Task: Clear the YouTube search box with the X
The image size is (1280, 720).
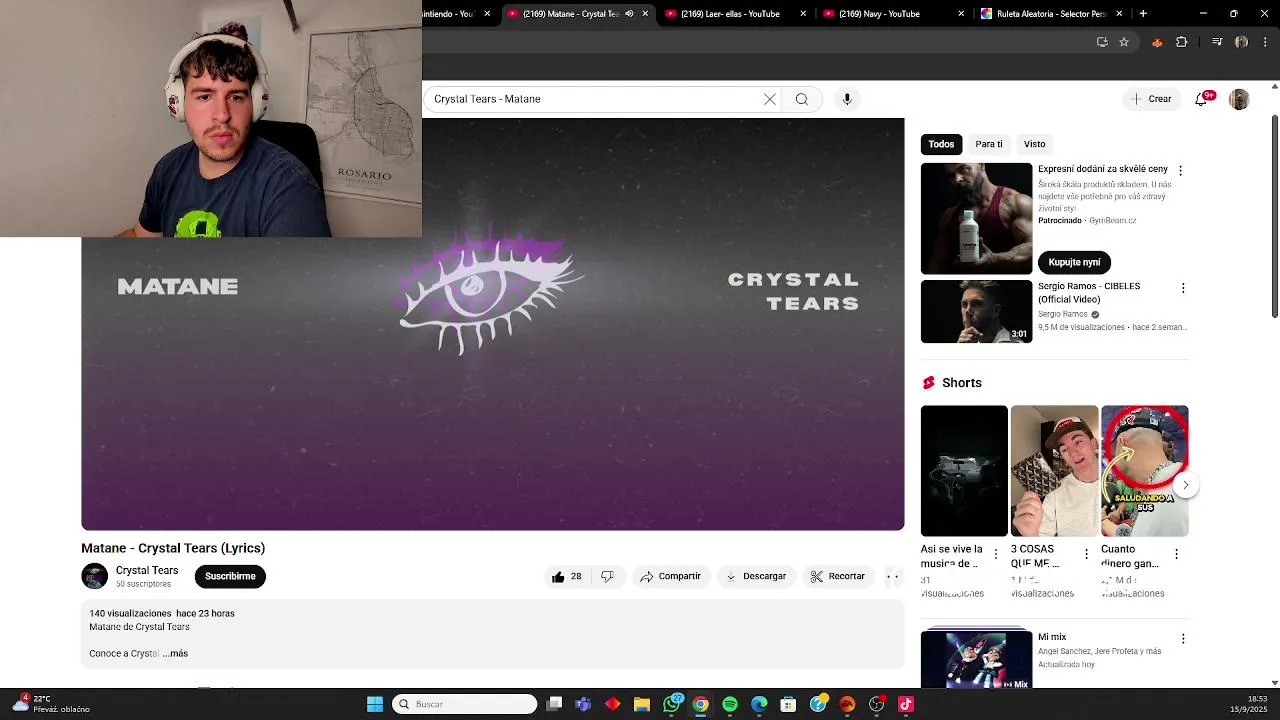Action: click(x=769, y=99)
